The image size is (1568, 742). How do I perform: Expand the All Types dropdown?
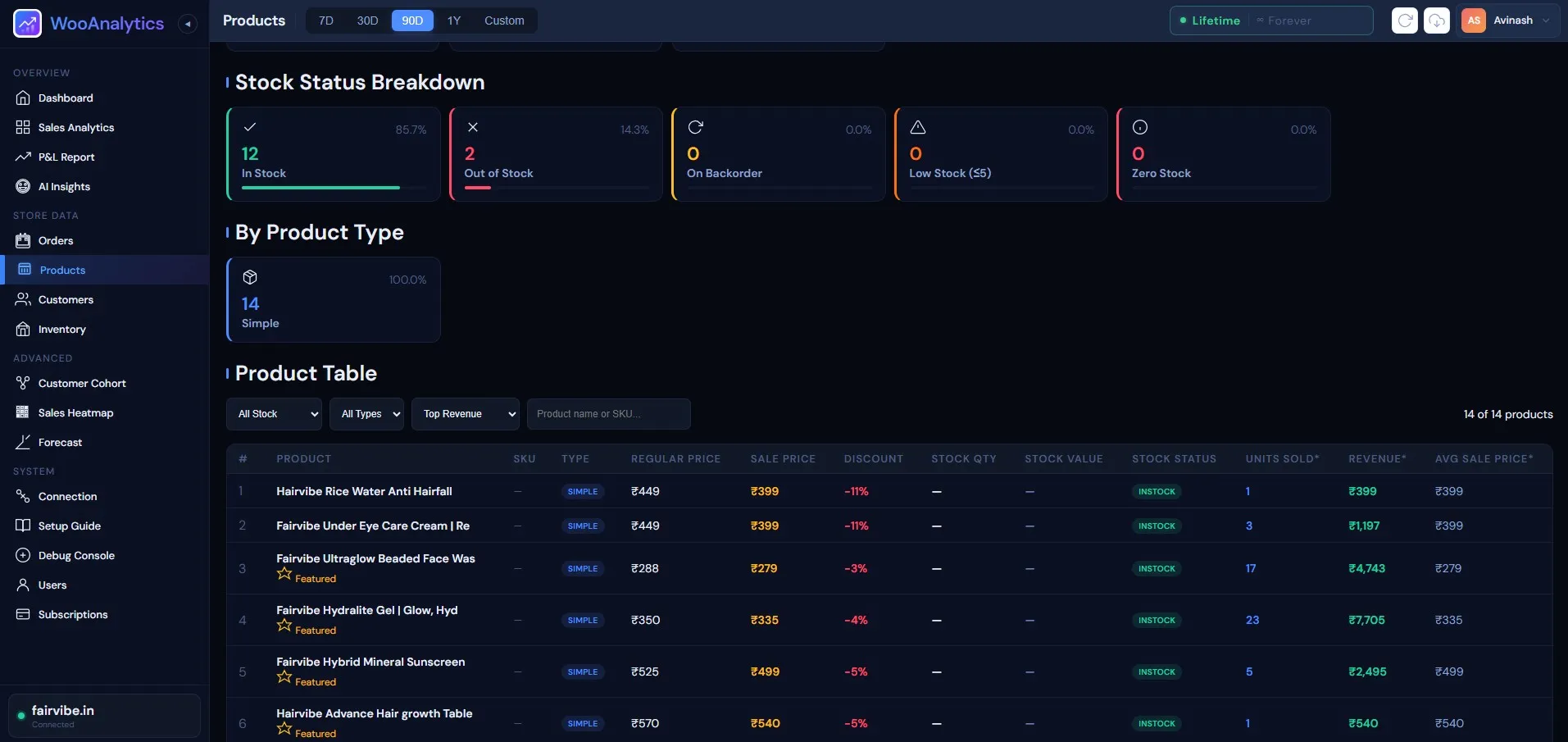(366, 414)
